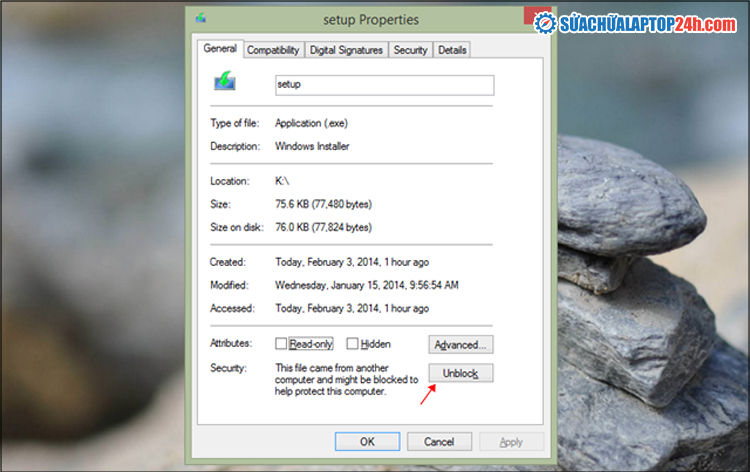750x472 pixels.
Task: Open the Advanced... attributes dialog
Action: (461, 345)
